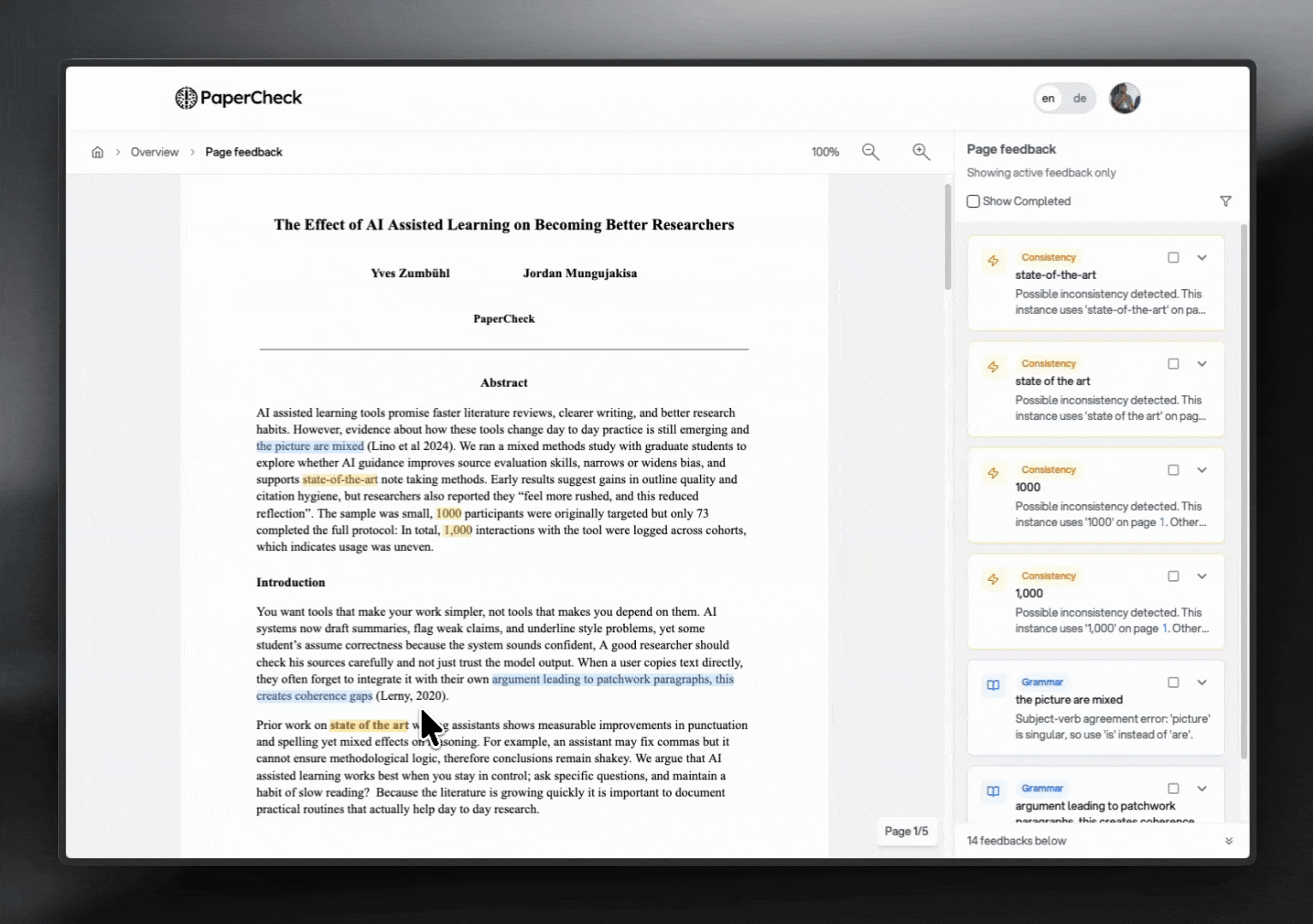Screen dimensions: 1313x924
Task: Open page 1 link in '1000' card
Action: click(x=1163, y=522)
